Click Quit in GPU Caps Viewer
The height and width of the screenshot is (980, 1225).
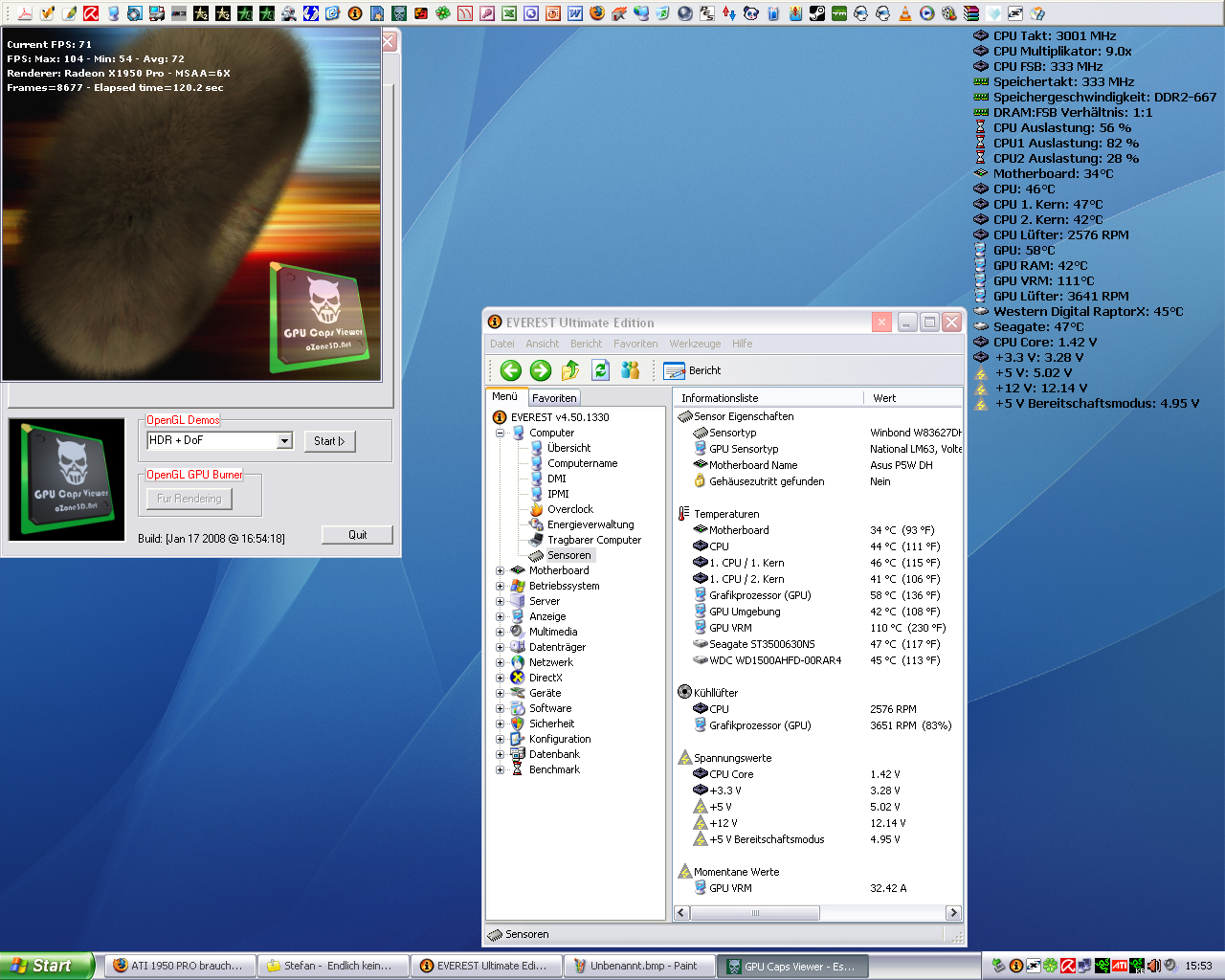point(357,535)
